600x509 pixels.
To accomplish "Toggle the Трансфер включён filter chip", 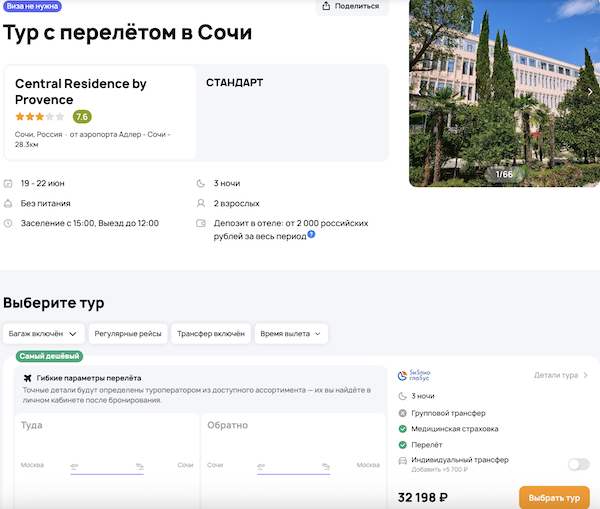I will 209,333.
